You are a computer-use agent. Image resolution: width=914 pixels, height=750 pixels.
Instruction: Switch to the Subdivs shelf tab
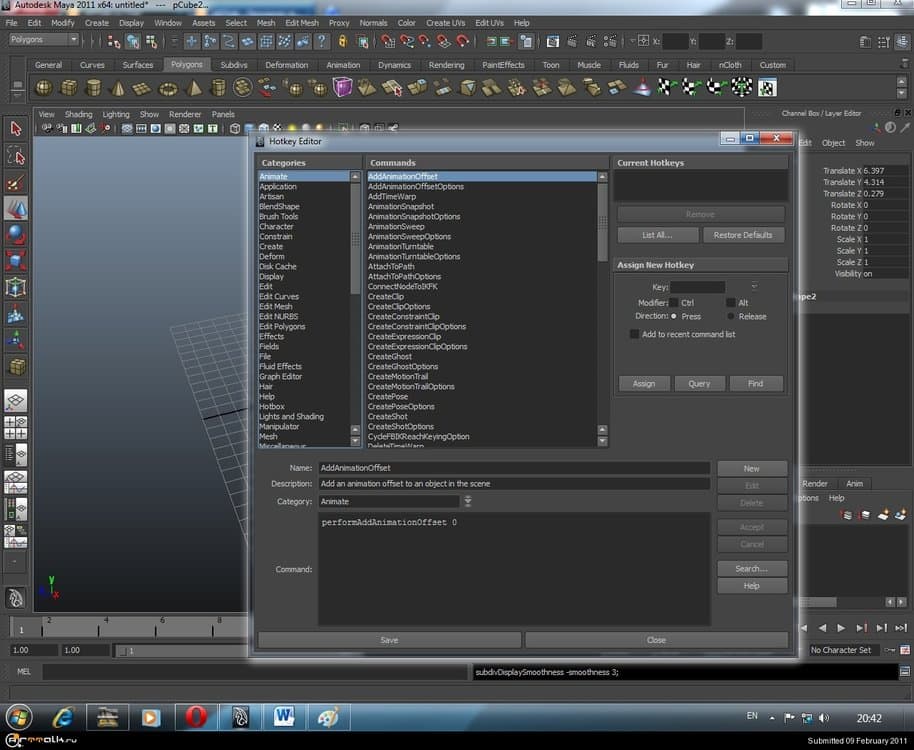point(234,65)
